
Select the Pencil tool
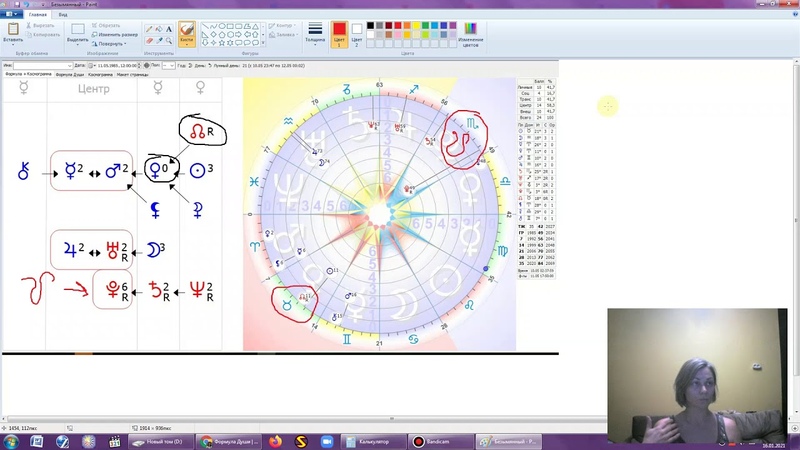[148, 30]
